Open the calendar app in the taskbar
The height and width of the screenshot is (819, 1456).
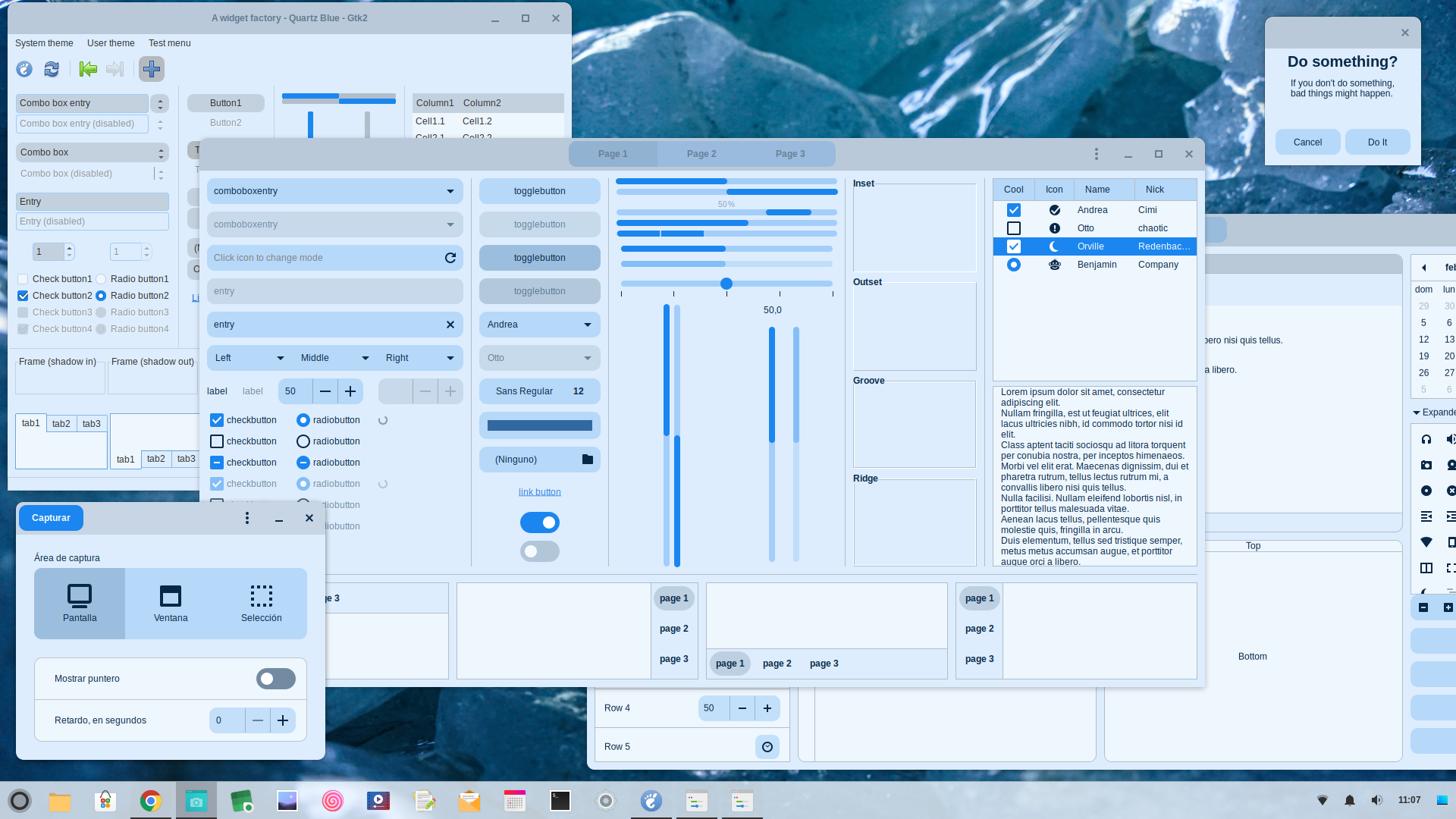pyautogui.click(x=515, y=801)
